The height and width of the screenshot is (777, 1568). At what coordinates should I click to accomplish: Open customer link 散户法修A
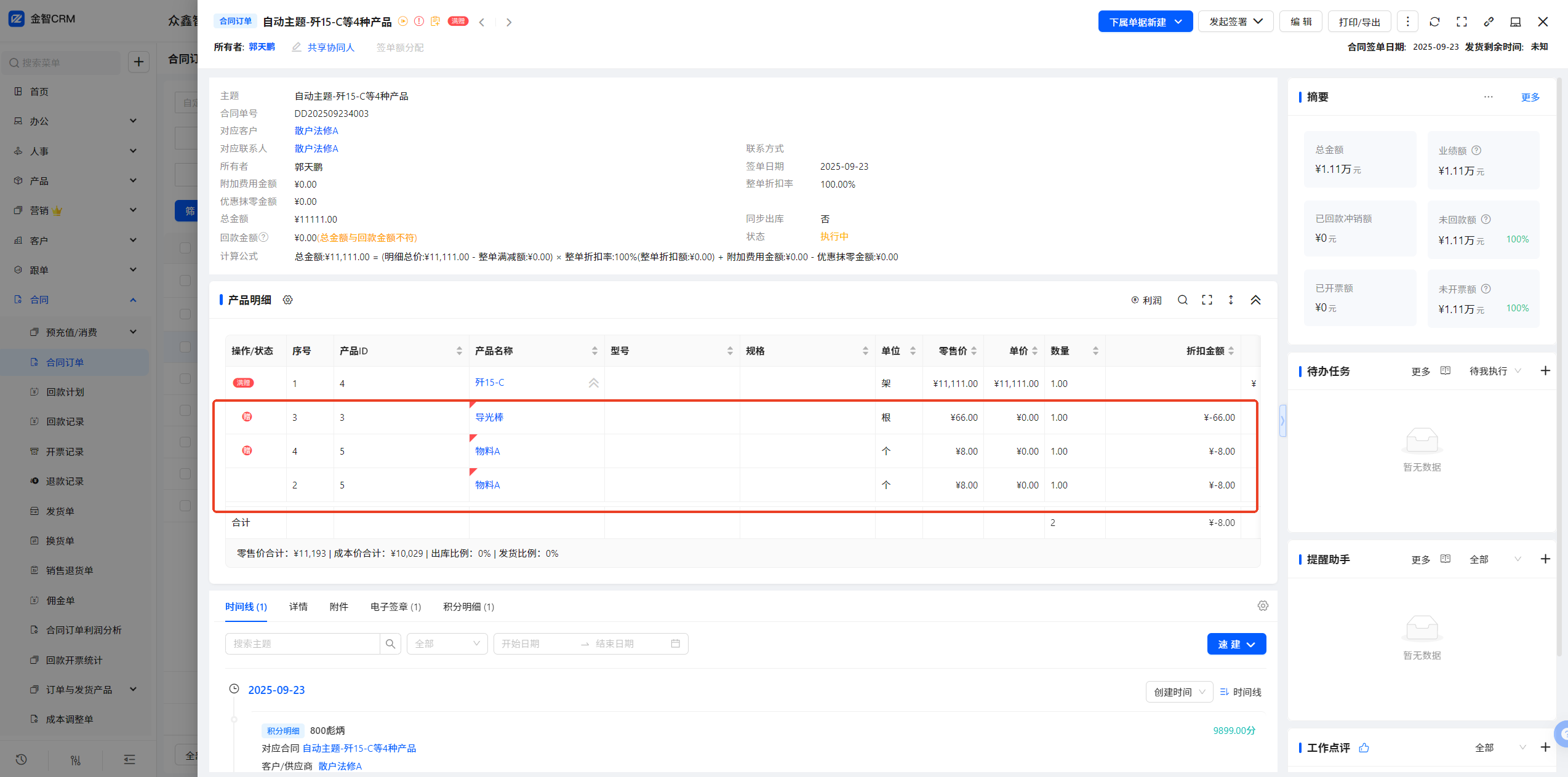316,130
